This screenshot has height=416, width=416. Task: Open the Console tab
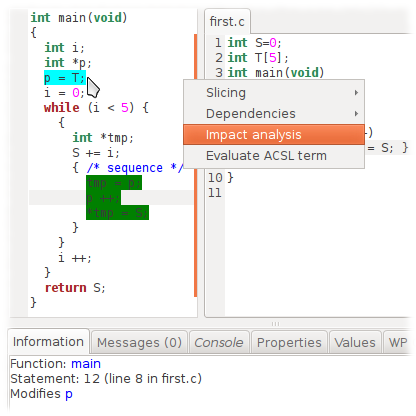(219, 342)
